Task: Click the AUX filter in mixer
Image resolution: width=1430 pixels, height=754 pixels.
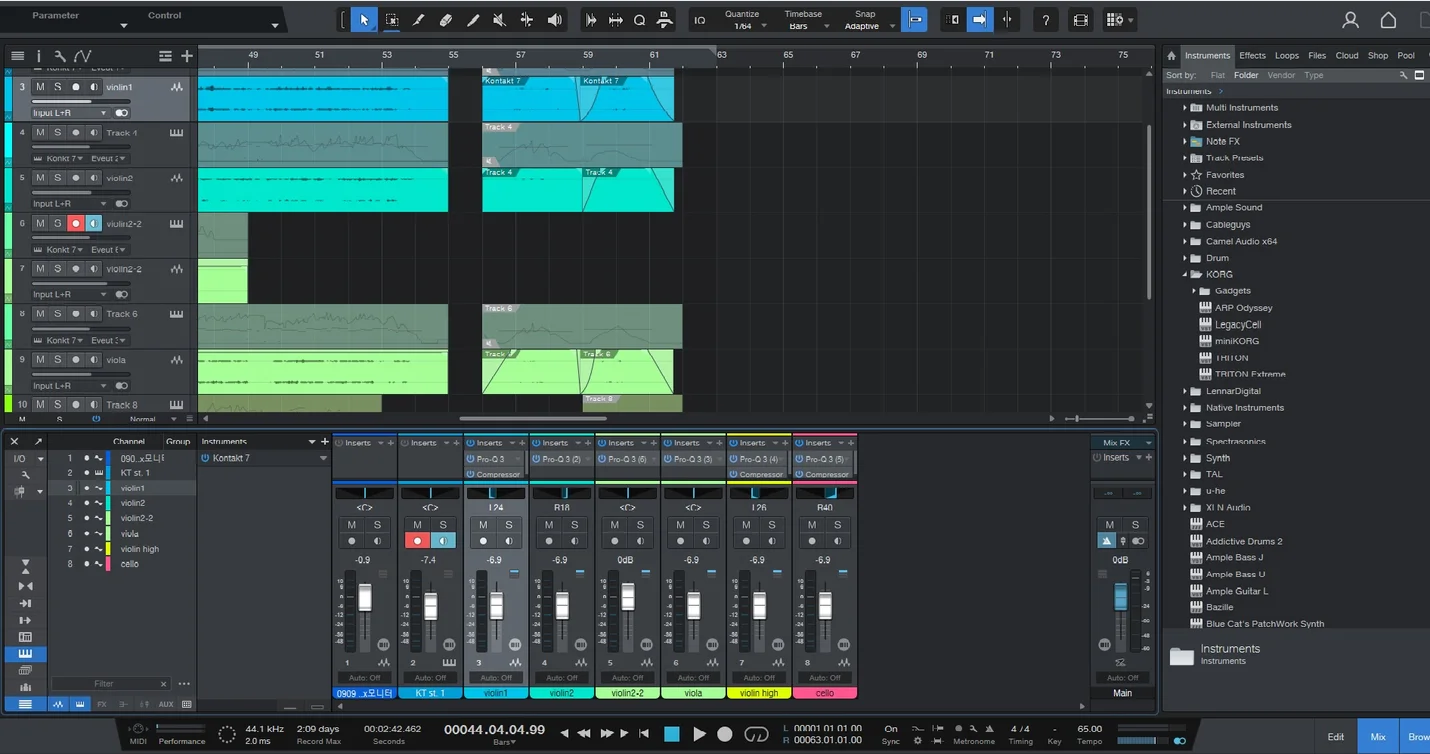Action: coord(166,704)
